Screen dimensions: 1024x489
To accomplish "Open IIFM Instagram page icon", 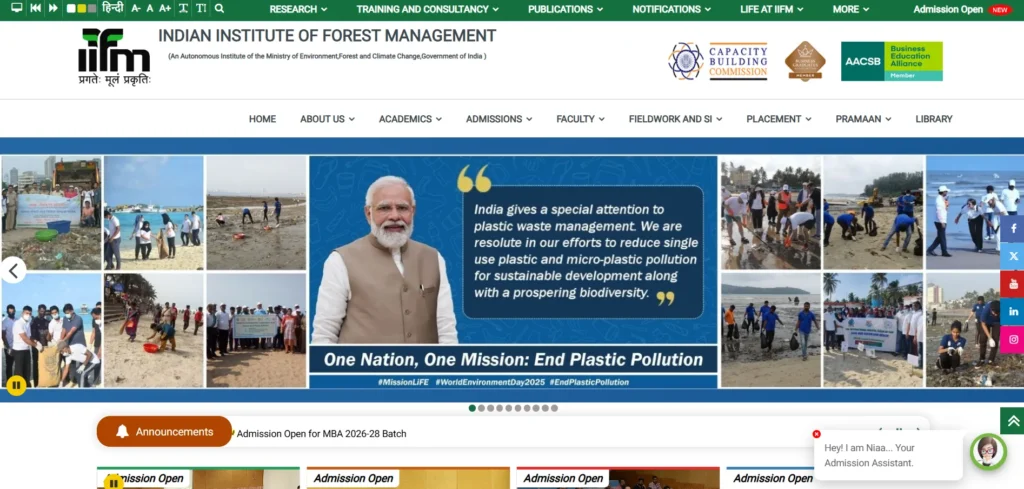I will [1012, 339].
